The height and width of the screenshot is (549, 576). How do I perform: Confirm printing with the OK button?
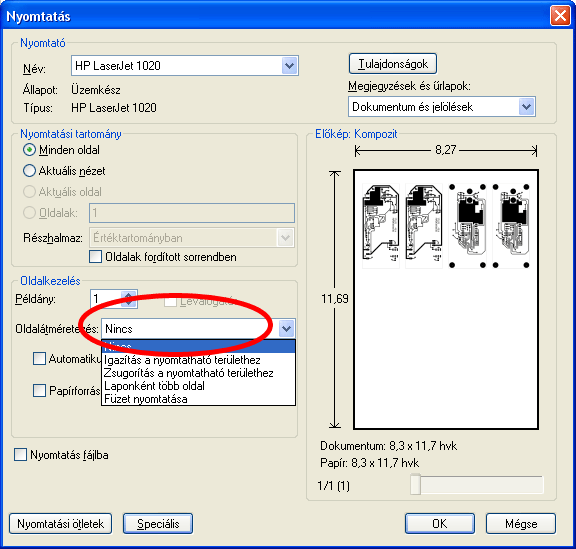pos(440,524)
